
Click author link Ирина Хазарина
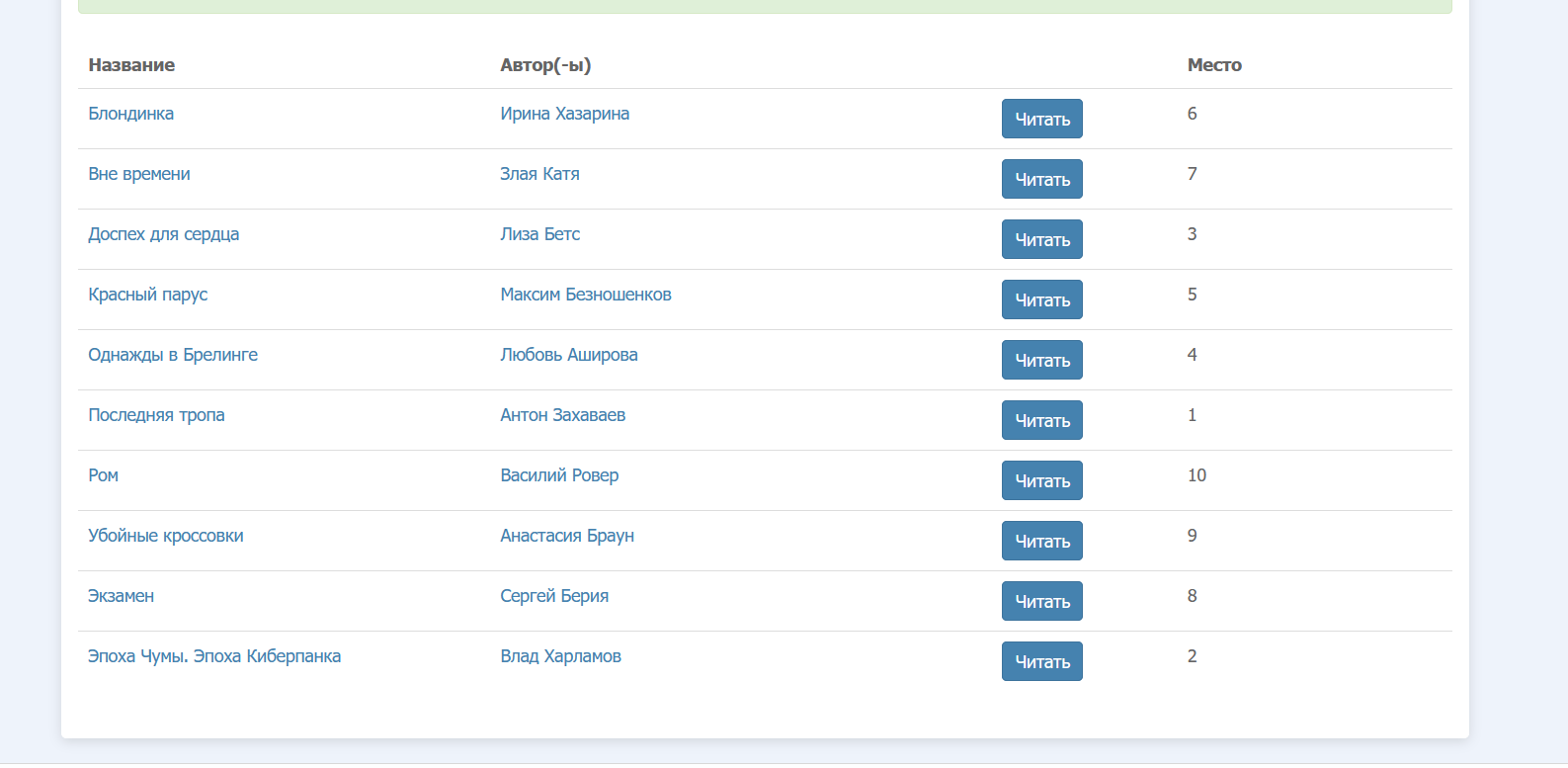point(564,114)
